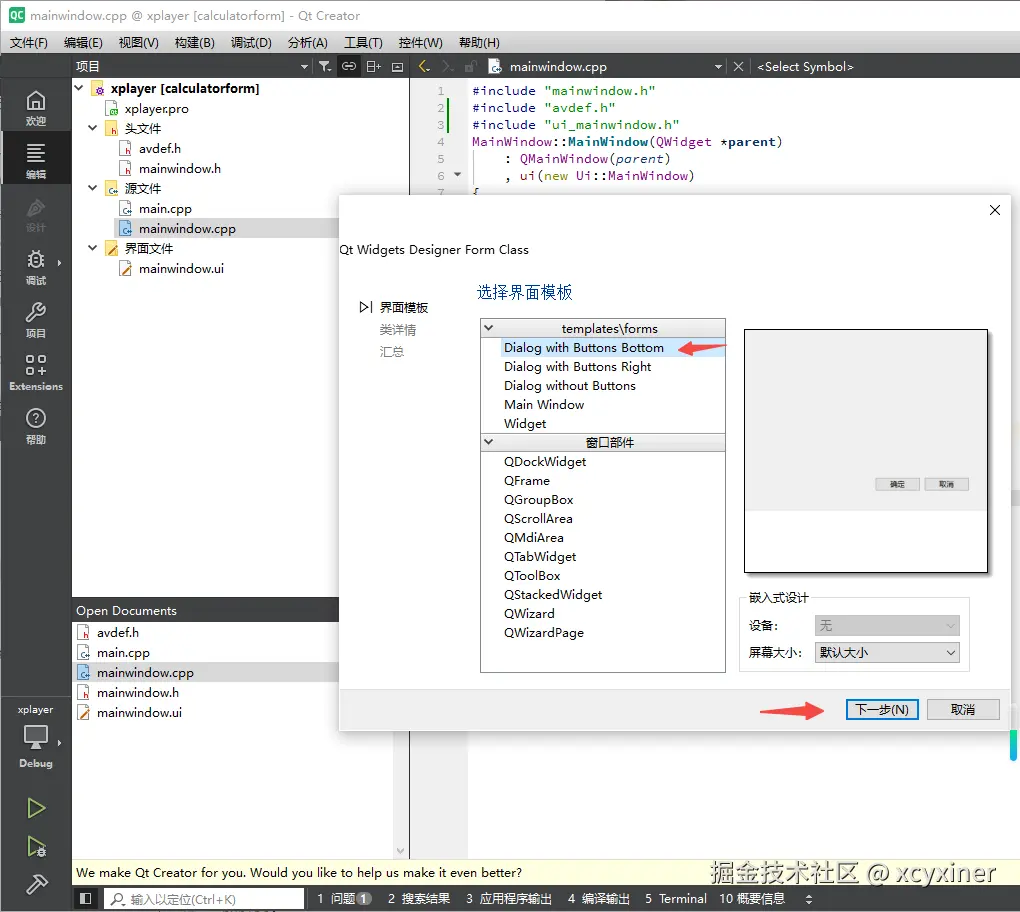This screenshot has height=912, width=1020.
Task: Open the 搜索结果 output pane
Action: [x=419, y=898]
